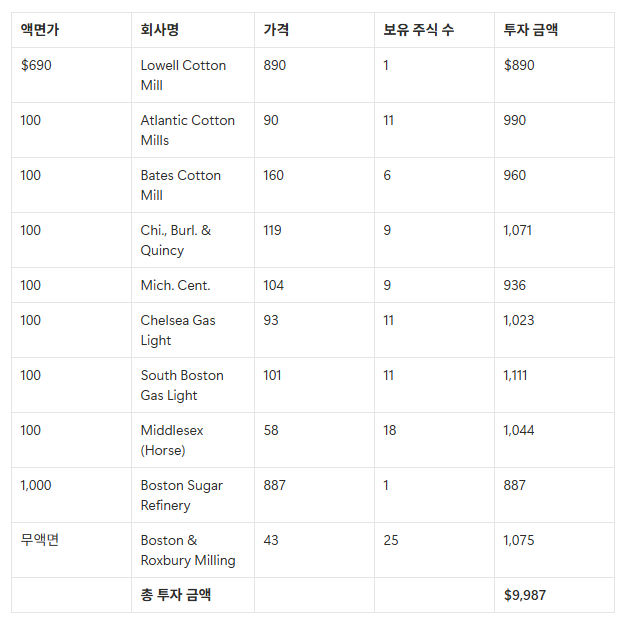Click the 1,111 investment amount cell

(x=516, y=375)
